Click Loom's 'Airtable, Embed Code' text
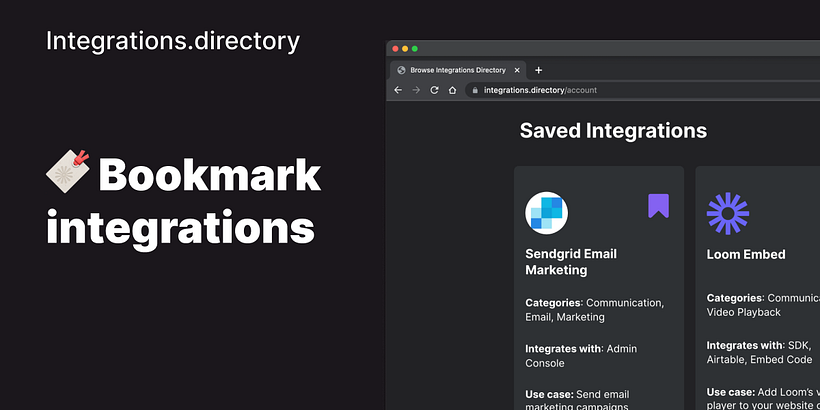 click(x=759, y=360)
